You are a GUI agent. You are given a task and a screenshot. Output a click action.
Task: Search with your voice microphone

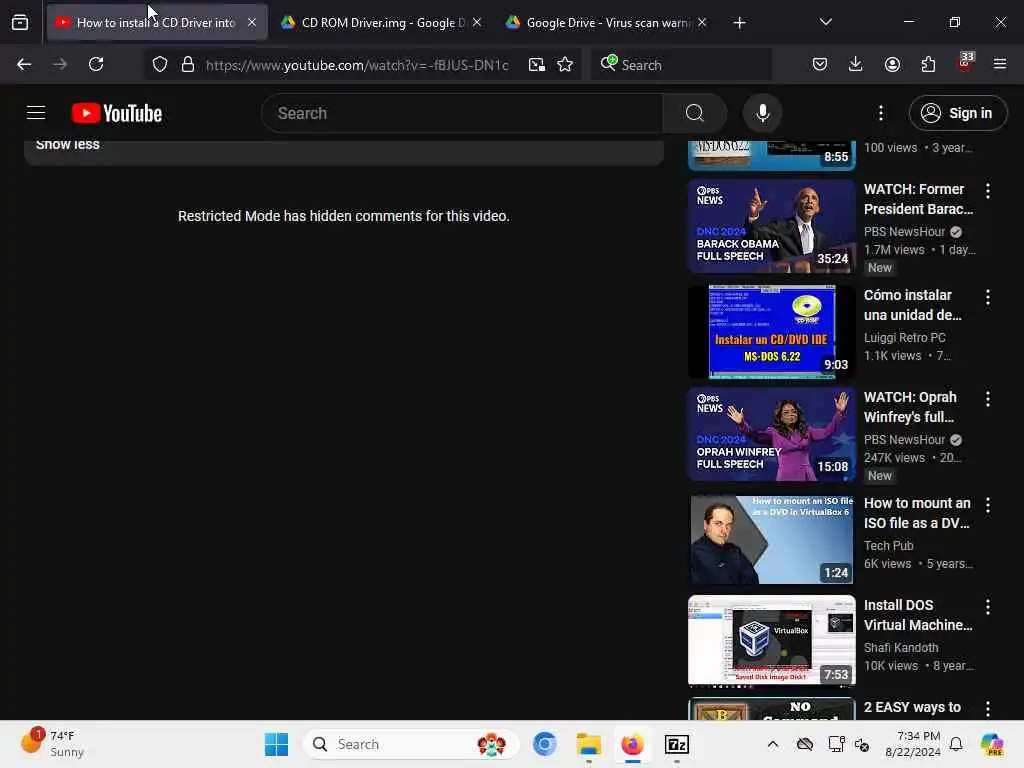762,113
